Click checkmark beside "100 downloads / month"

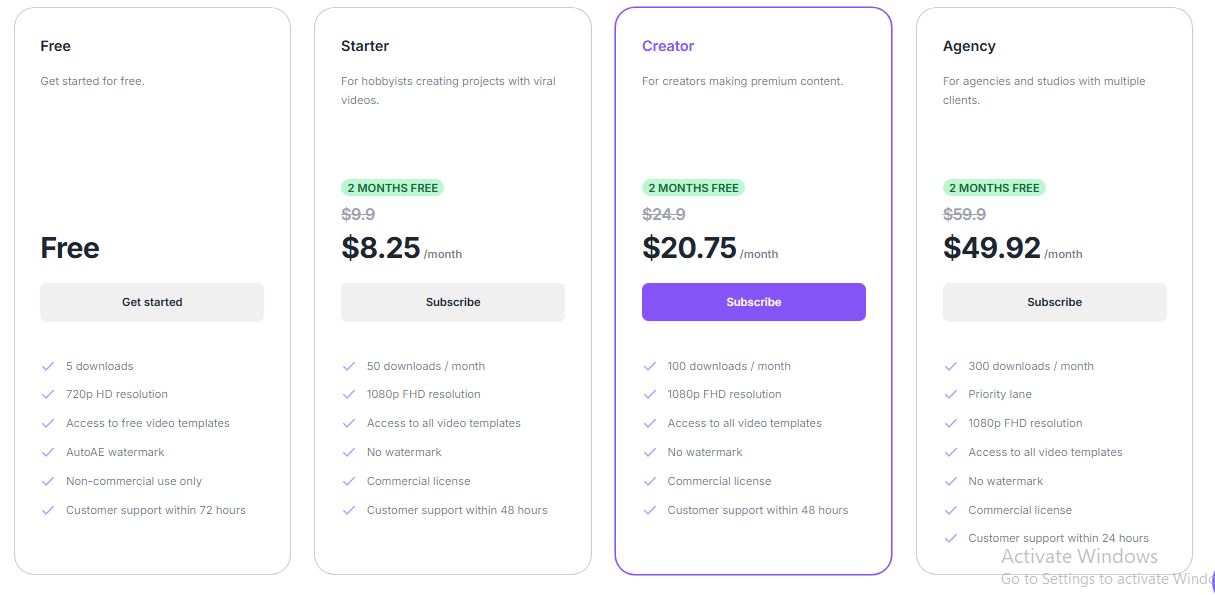coord(650,366)
